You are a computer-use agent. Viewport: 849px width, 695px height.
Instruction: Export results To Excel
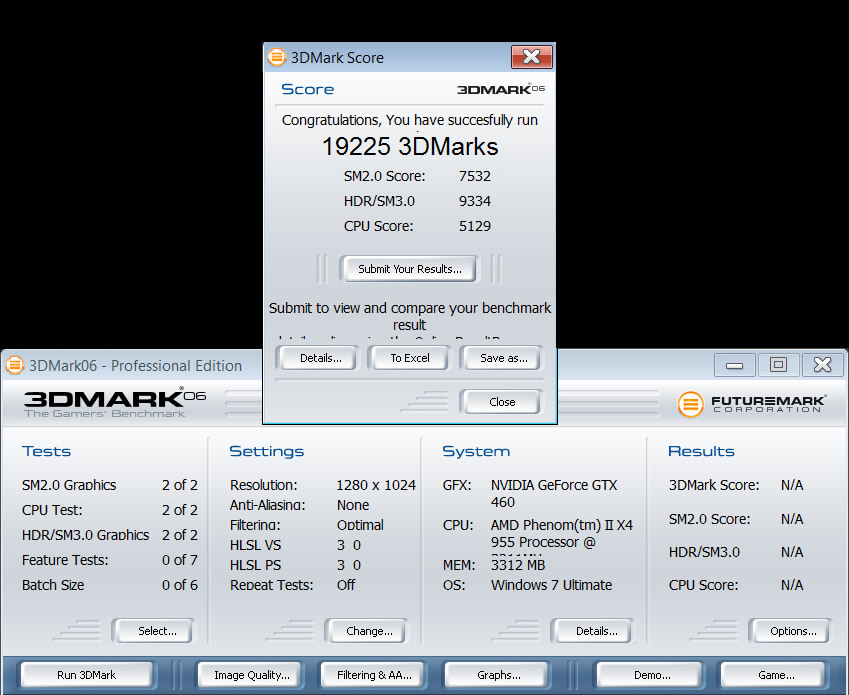click(410, 358)
